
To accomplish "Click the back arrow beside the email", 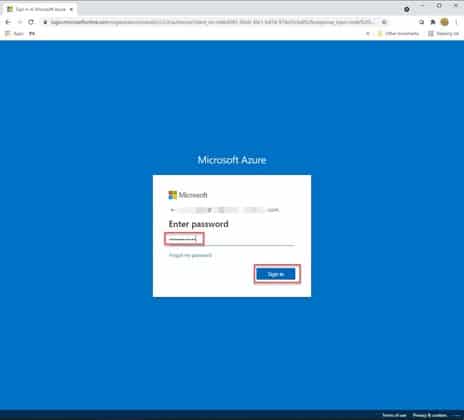I will [x=172, y=210].
